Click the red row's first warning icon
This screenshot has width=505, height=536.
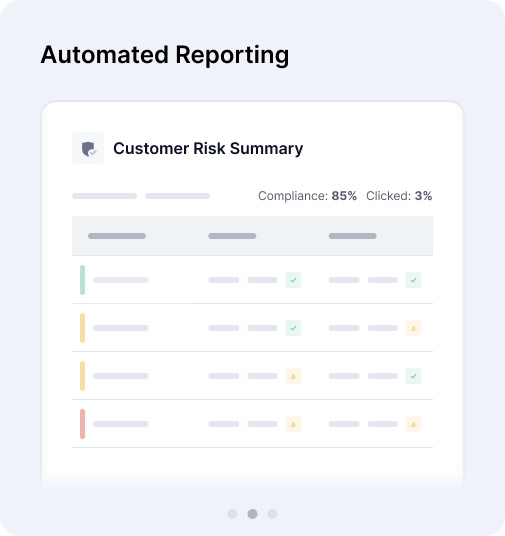pyautogui.click(x=293, y=424)
